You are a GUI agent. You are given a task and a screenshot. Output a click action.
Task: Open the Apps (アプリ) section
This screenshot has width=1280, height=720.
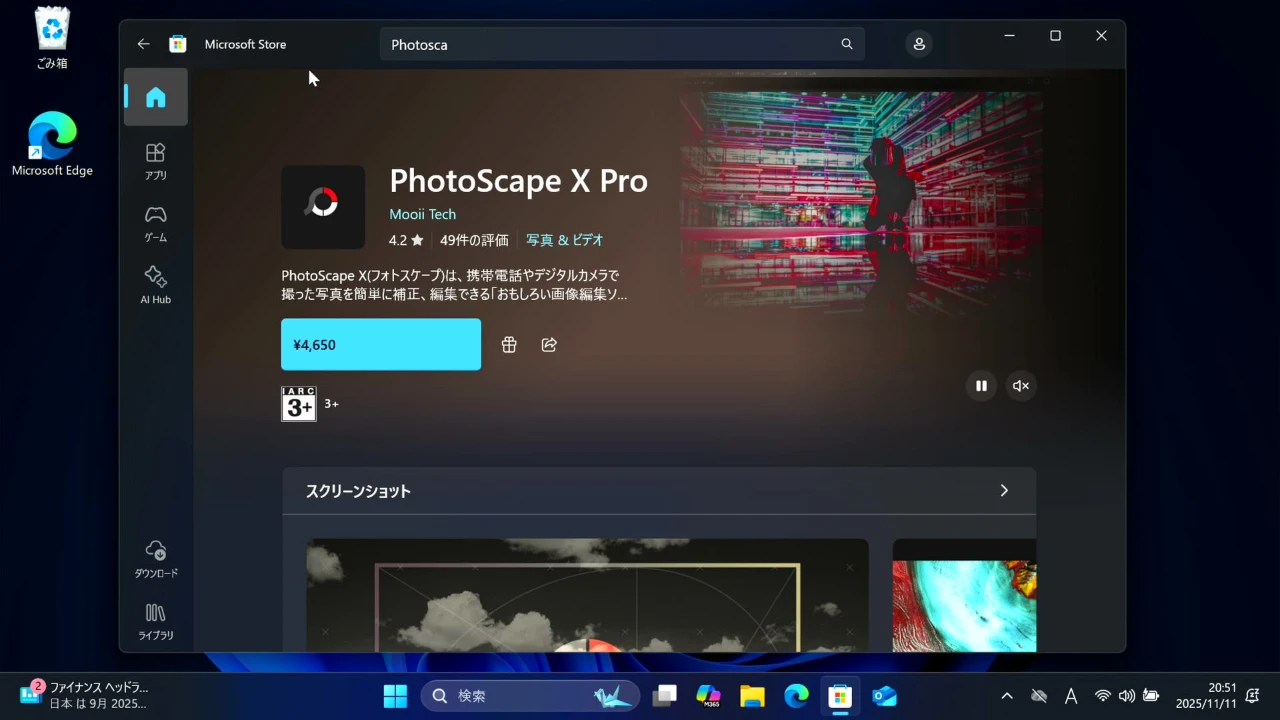(156, 160)
